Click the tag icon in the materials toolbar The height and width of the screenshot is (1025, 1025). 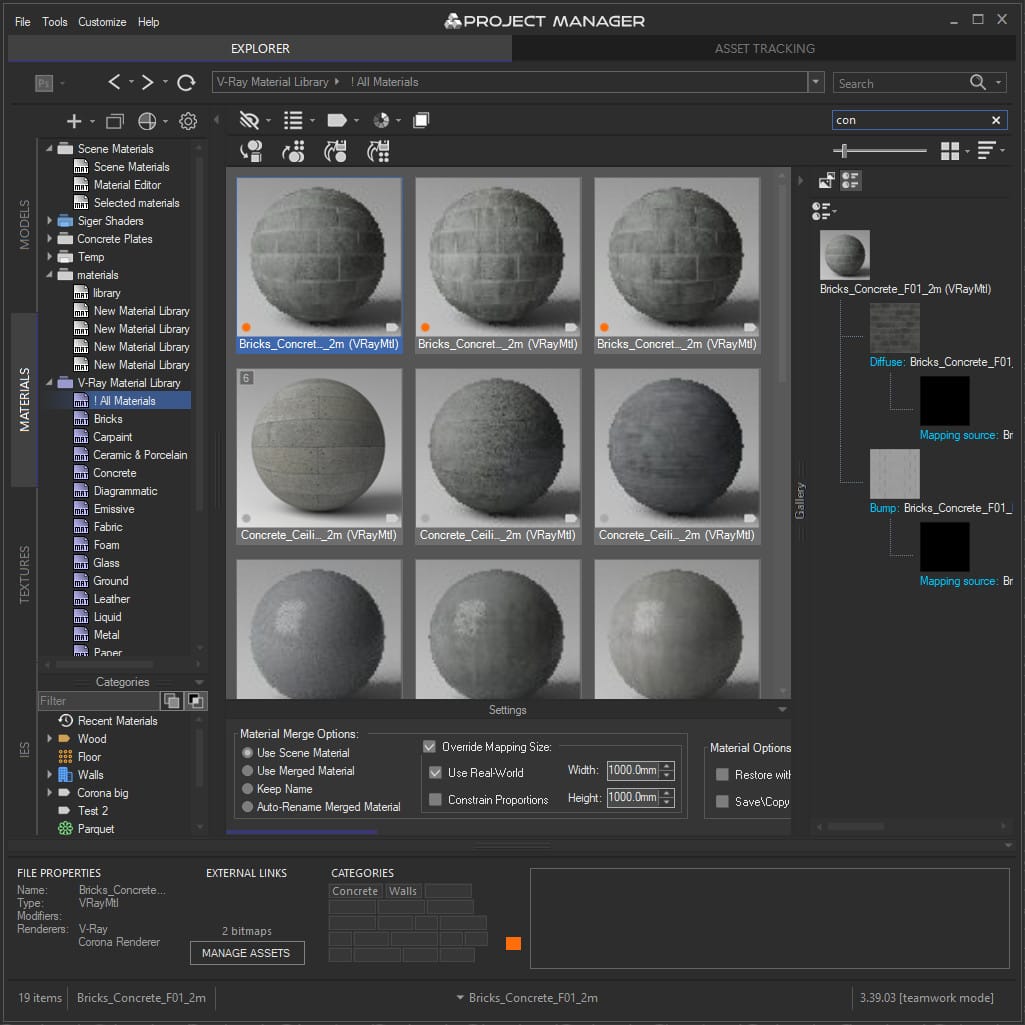click(x=337, y=120)
